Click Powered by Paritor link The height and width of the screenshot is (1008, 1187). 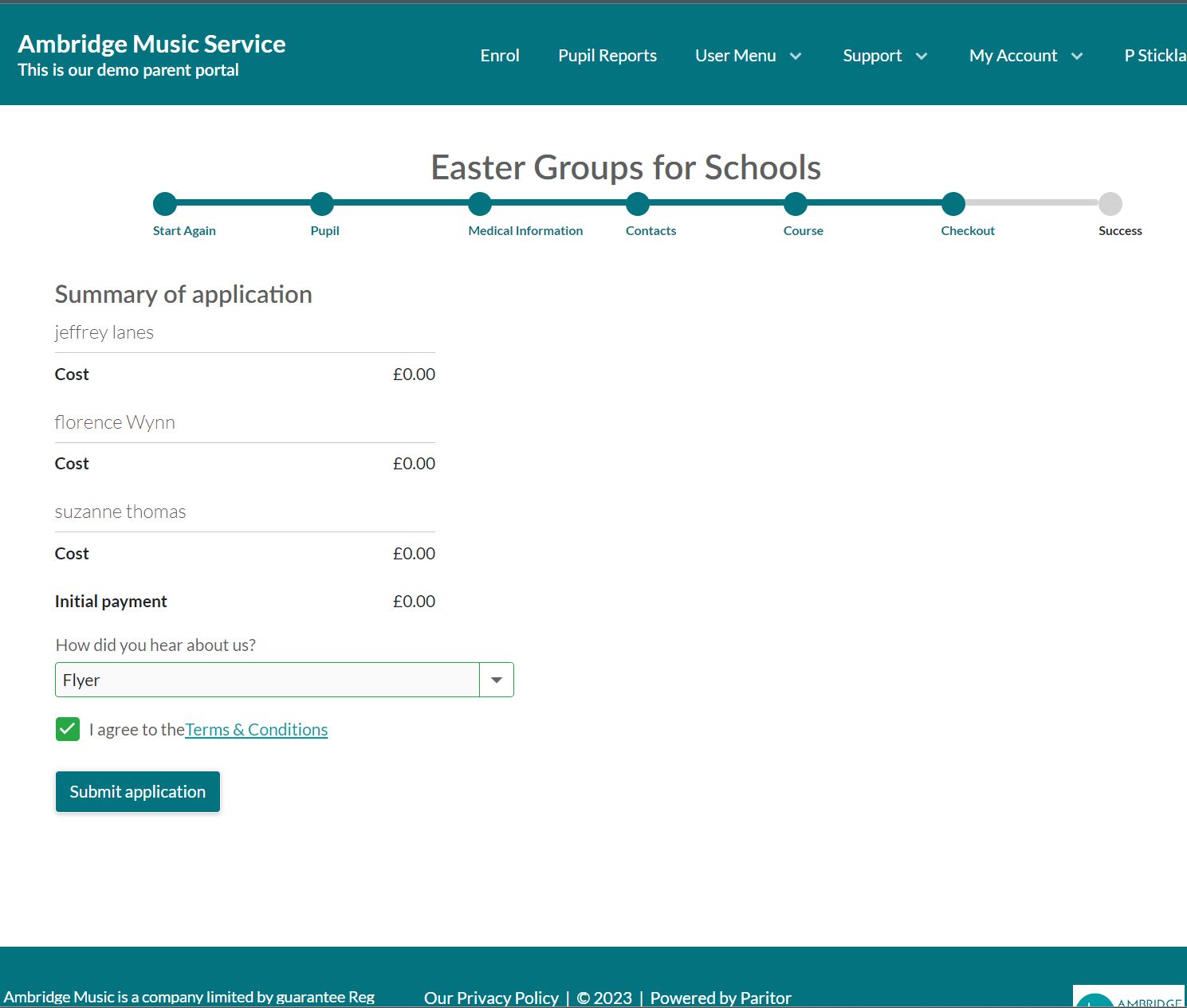(721, 998)
